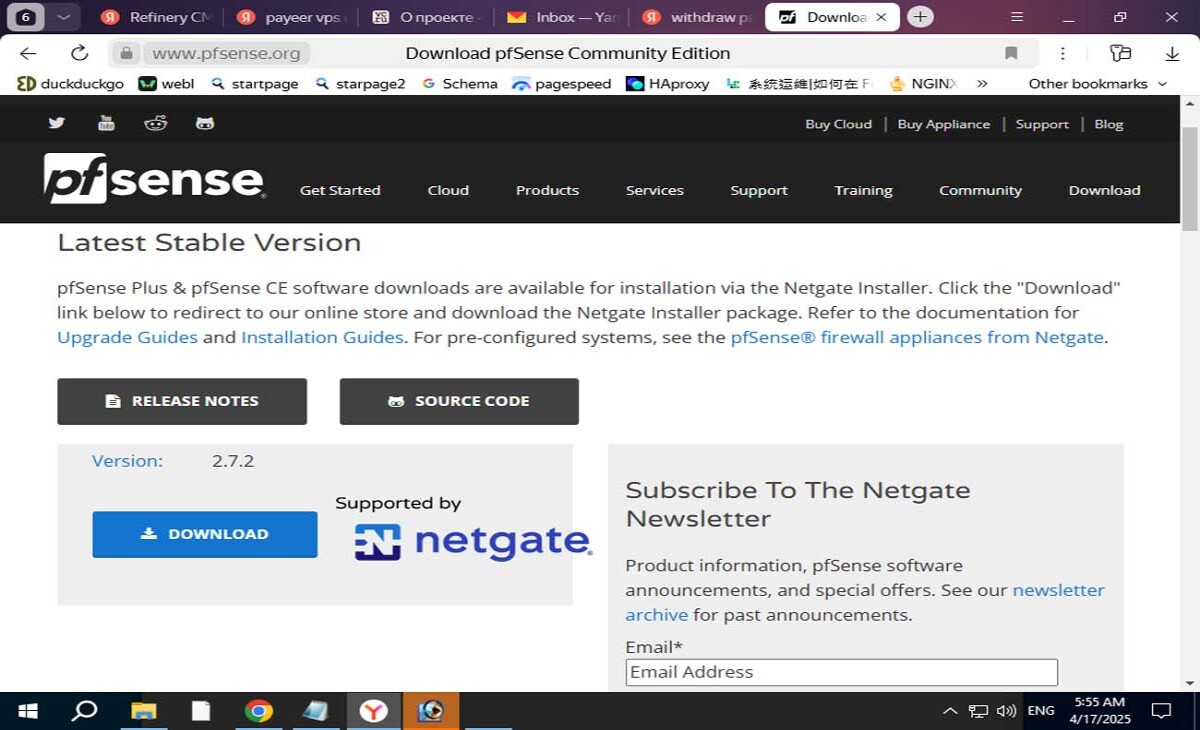Click the blue DOWNLOAD button

click(205, 534)
